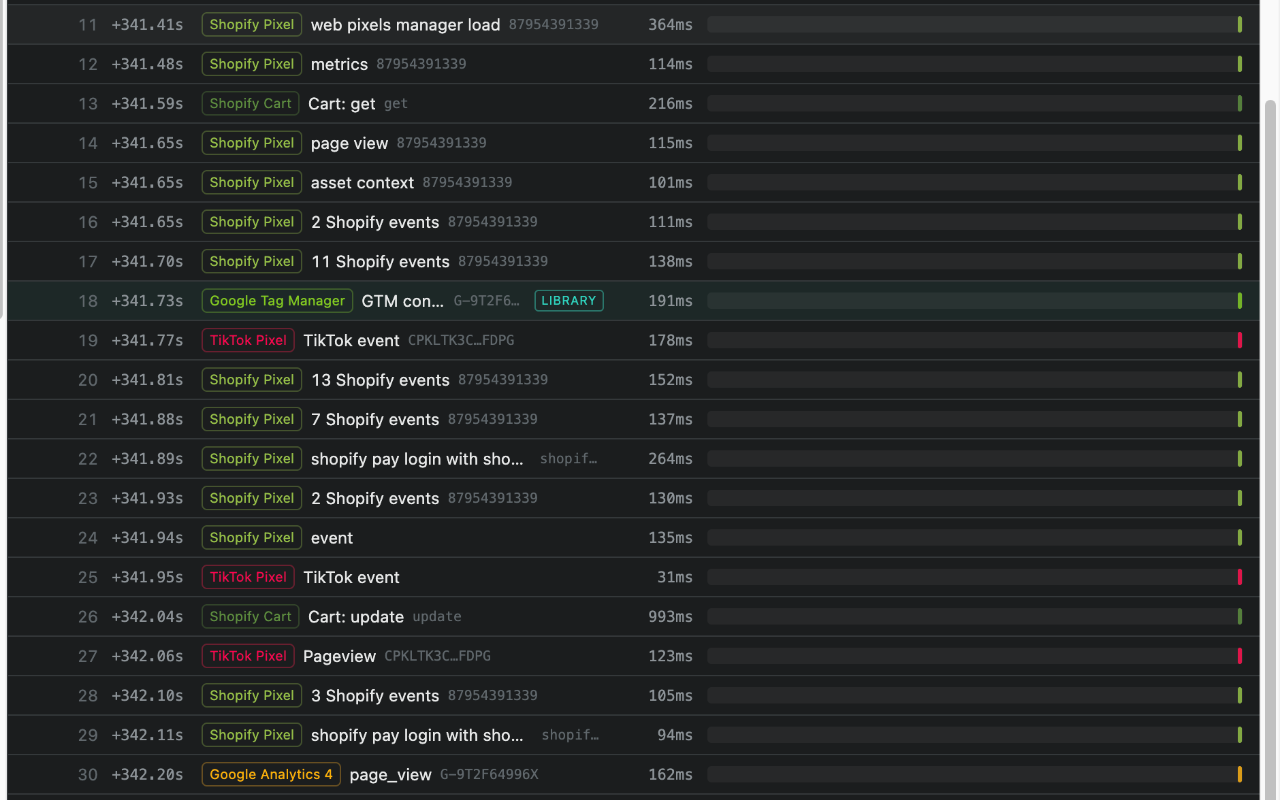Click the Google Analytics 4 badge
Viewport: 1280px width, 800px height.
click(271, 774)
